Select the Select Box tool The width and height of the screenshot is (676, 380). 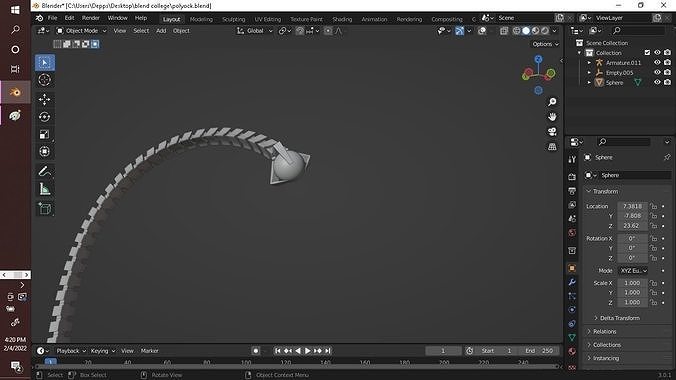point(44,63)
